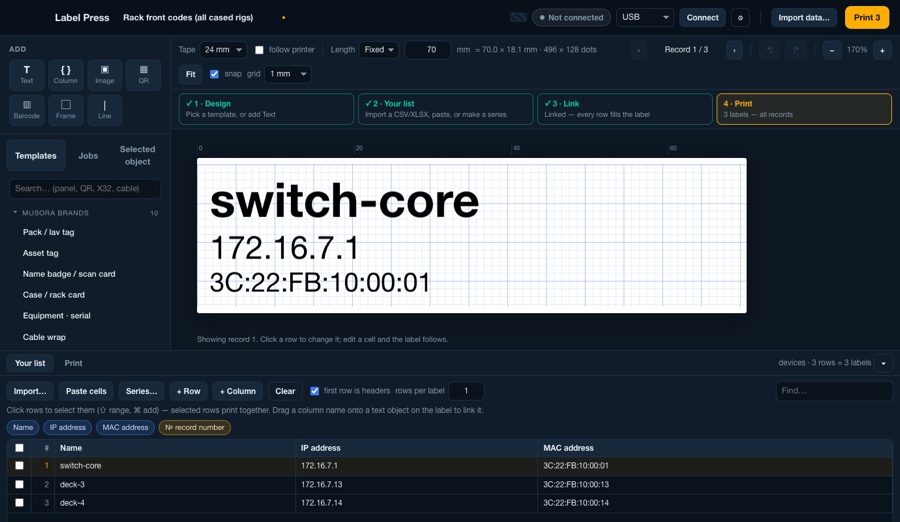Click the label length field showing 70

428,50
